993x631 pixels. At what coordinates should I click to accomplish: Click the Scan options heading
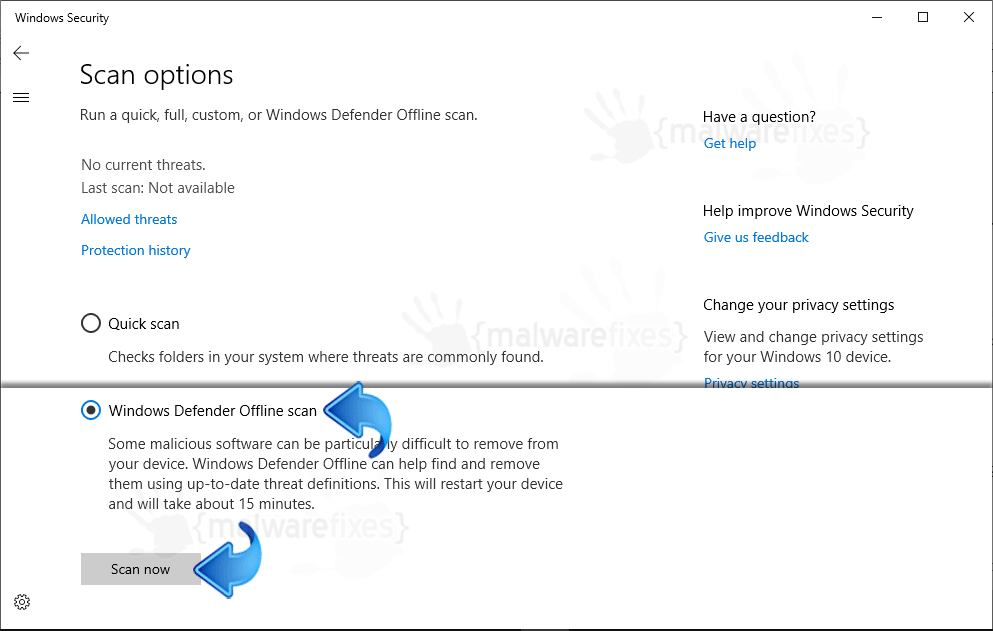point(156,75)
